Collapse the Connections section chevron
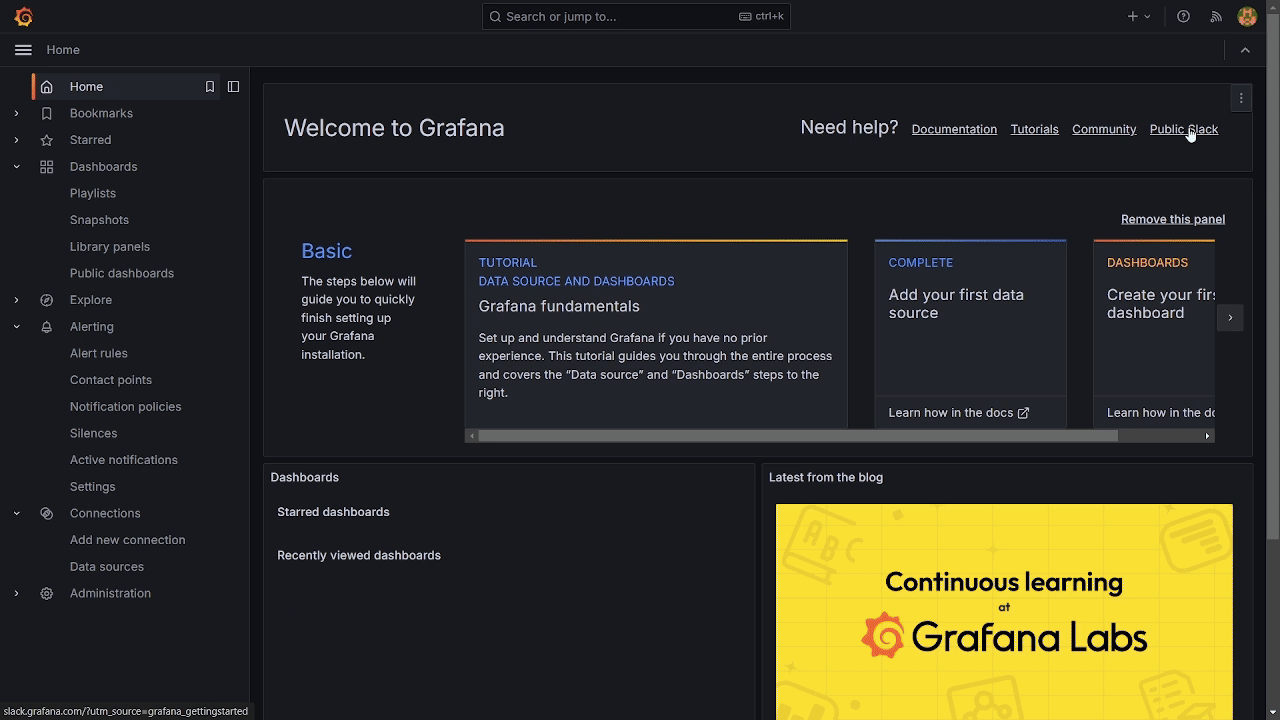 pyautogui.click(x=16, y=513)
